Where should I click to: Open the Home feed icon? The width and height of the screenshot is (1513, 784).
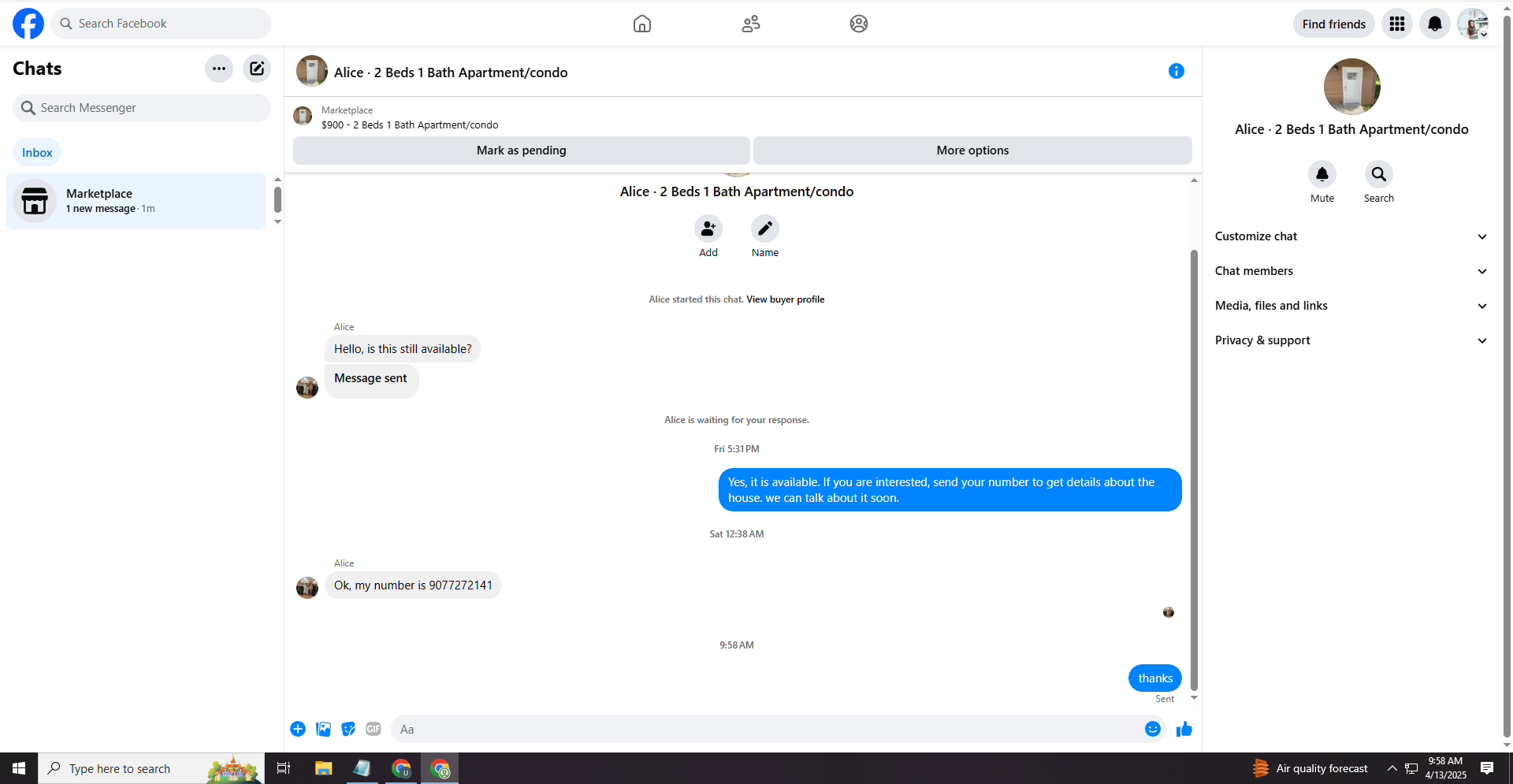[x=642, y=24]
